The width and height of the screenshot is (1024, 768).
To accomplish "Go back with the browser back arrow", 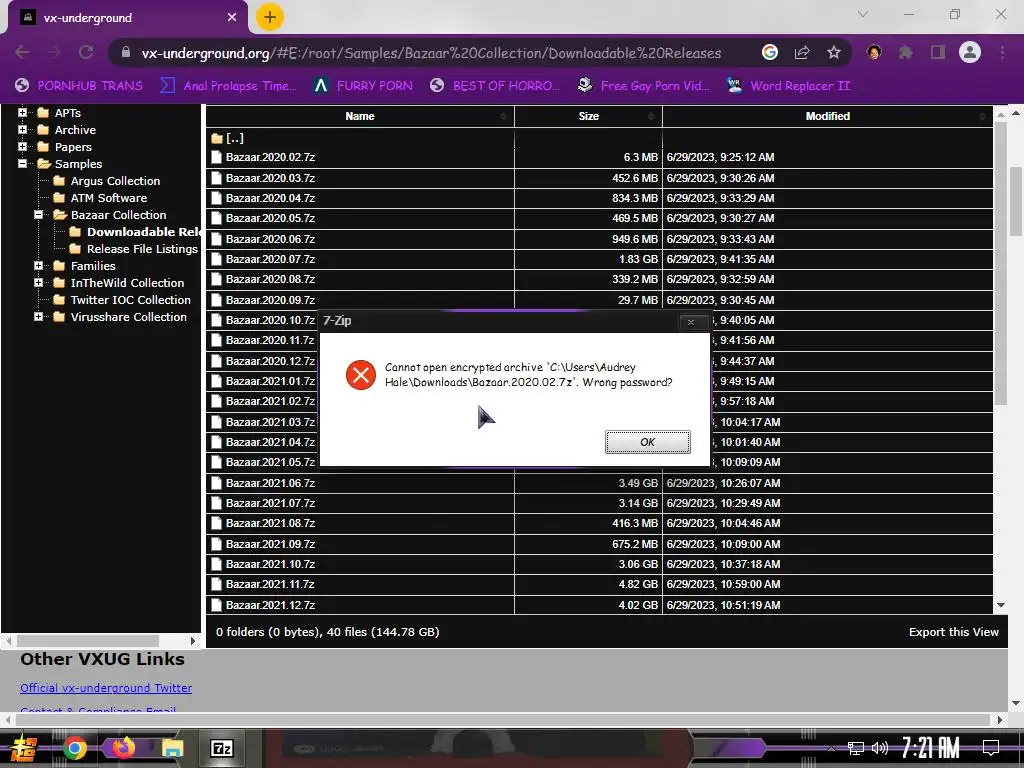I will (x=22, y=52).
